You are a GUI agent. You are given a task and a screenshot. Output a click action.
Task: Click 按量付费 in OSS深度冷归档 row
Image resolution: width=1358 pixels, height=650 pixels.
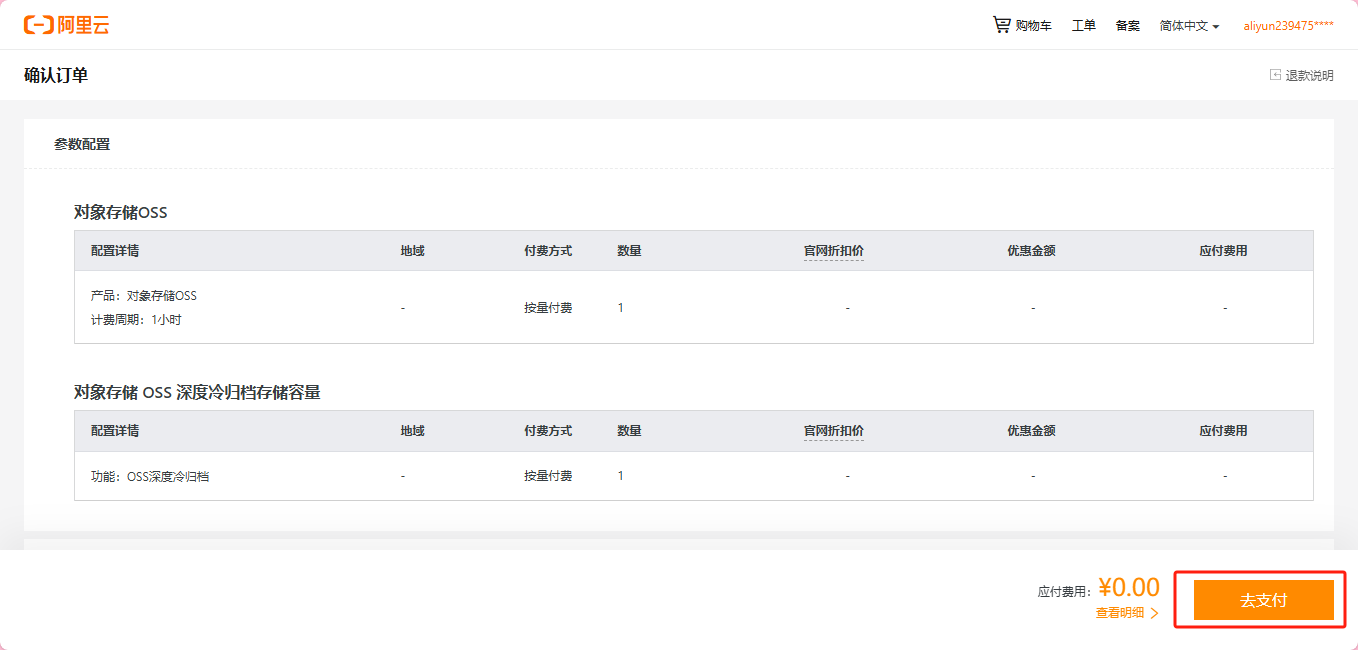[x=548, y=476]
